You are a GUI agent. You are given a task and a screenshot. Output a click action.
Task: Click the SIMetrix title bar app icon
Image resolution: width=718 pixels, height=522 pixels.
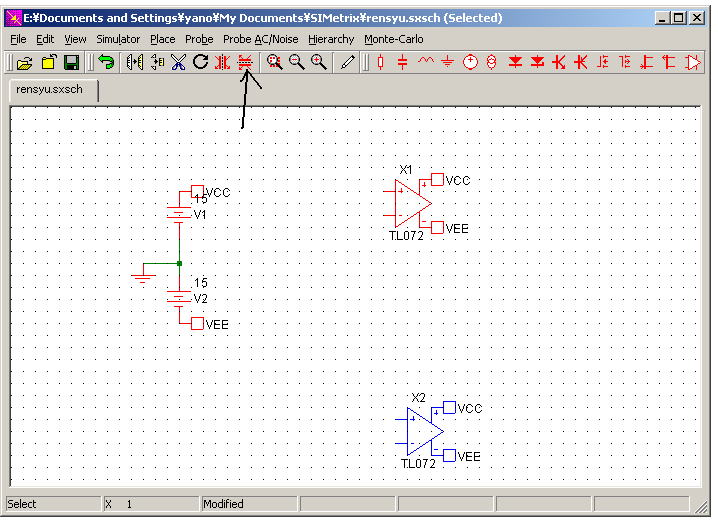click(x=14, y=18)
